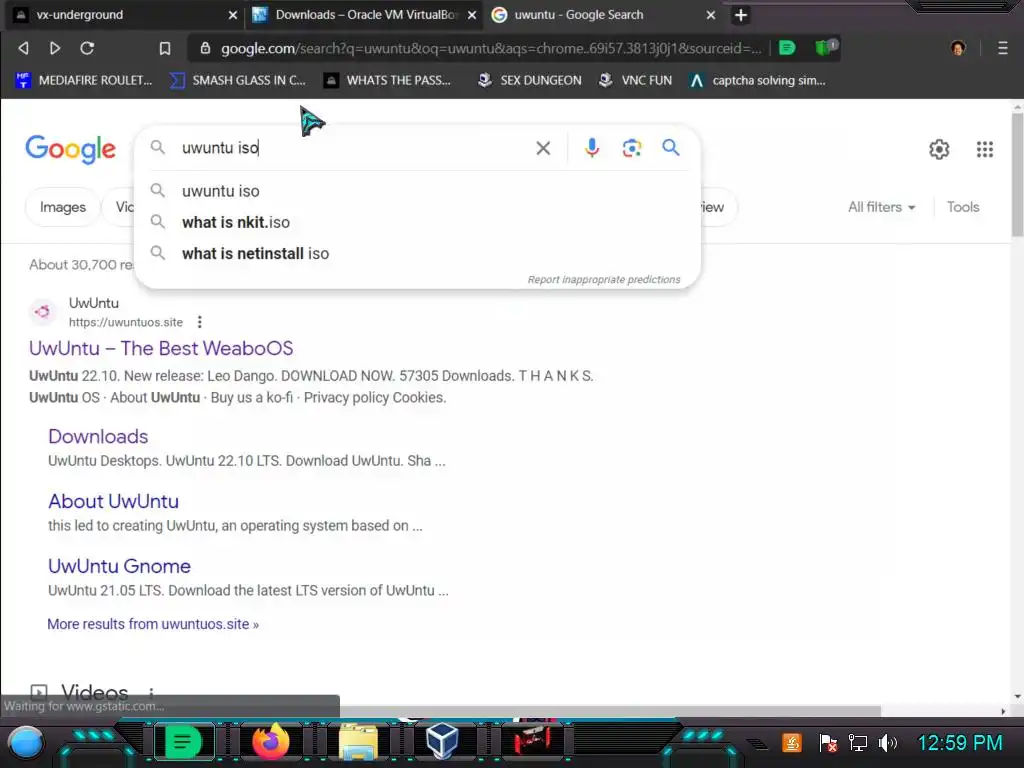Click the browser address bar URL
Screen dimensions: 1024x768
pyautogui.click(x=491, y=48)
